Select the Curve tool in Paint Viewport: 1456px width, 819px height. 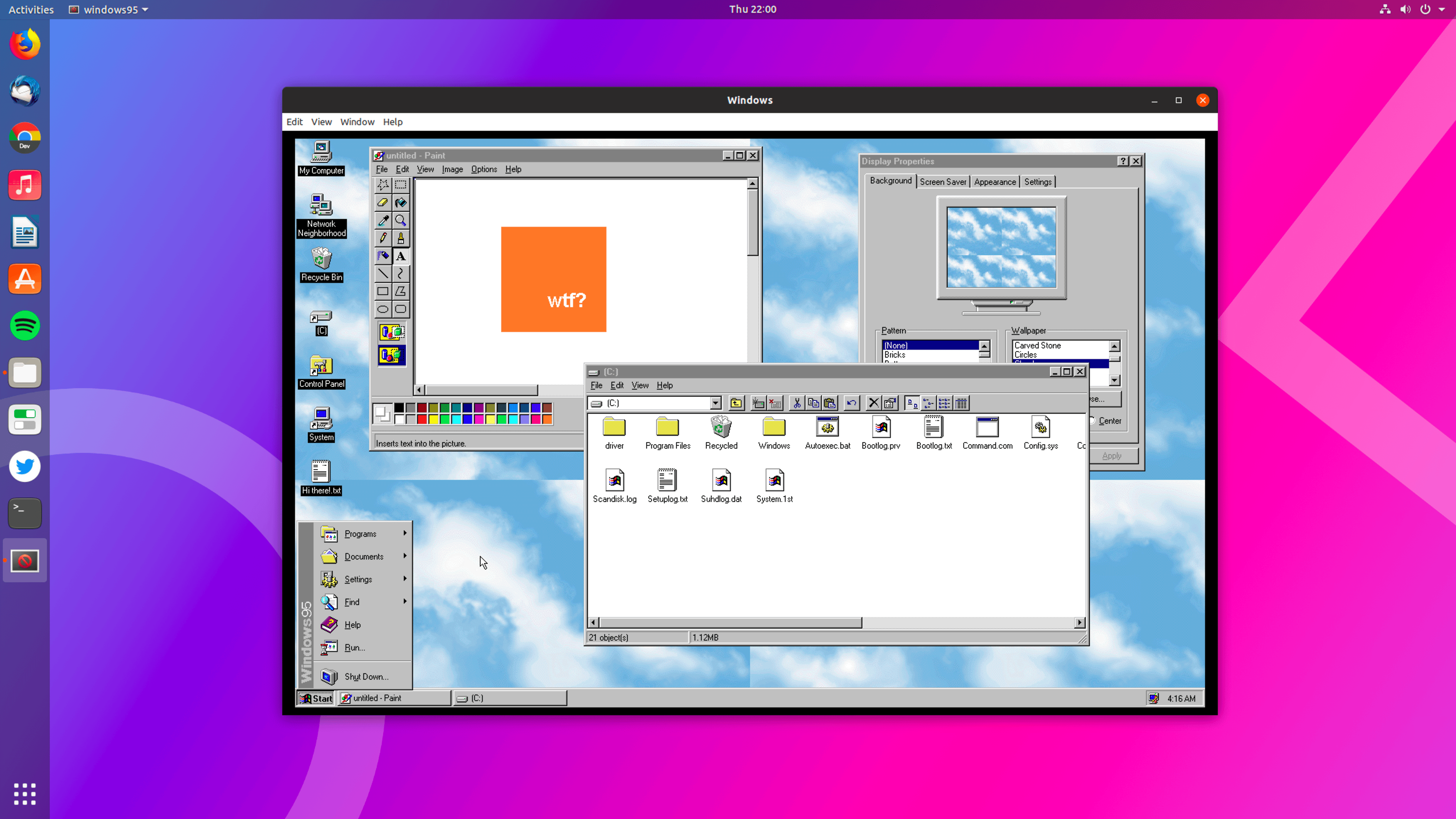click(401, 274)
